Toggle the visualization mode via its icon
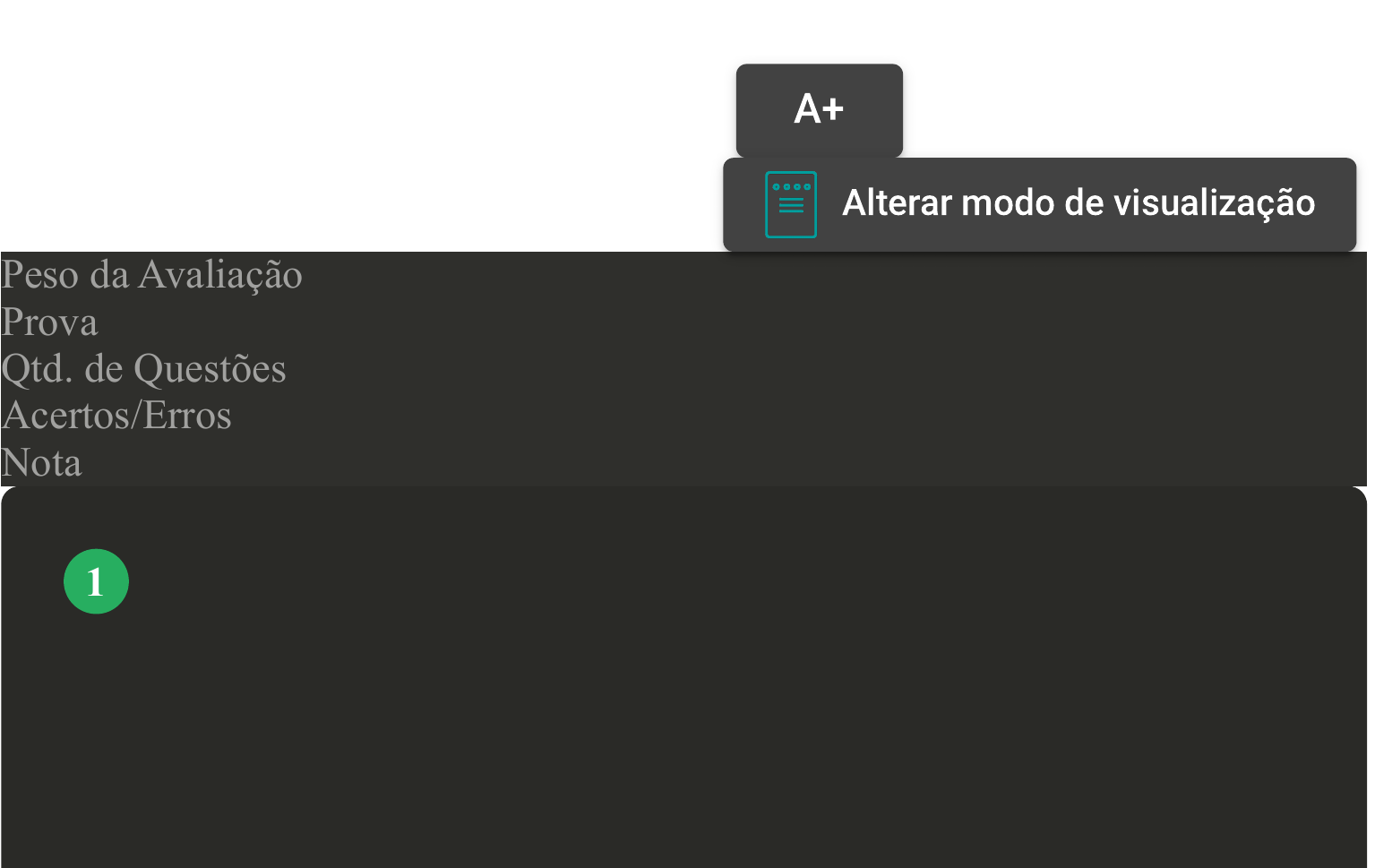The width and height of the screenshot is (1375, 868). point(791,204)
